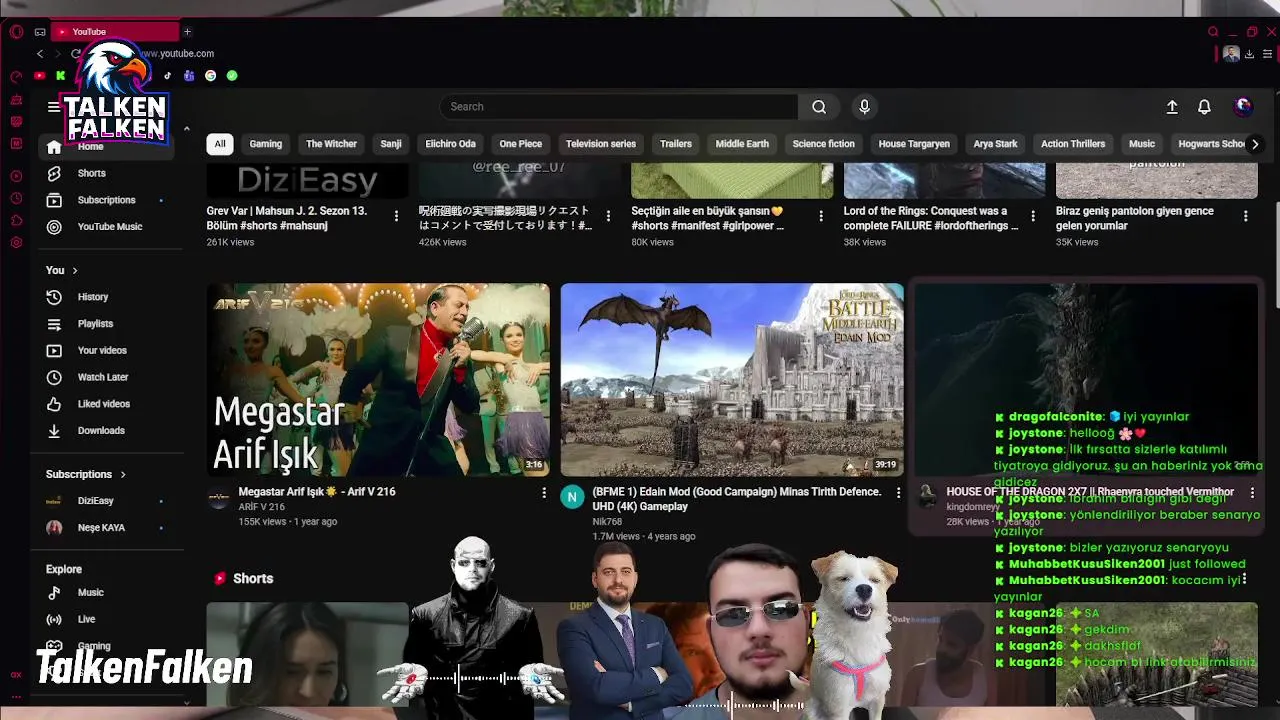Open Your videos in the sidebar
Screen dimensions: 1280x720
[108, 351]
